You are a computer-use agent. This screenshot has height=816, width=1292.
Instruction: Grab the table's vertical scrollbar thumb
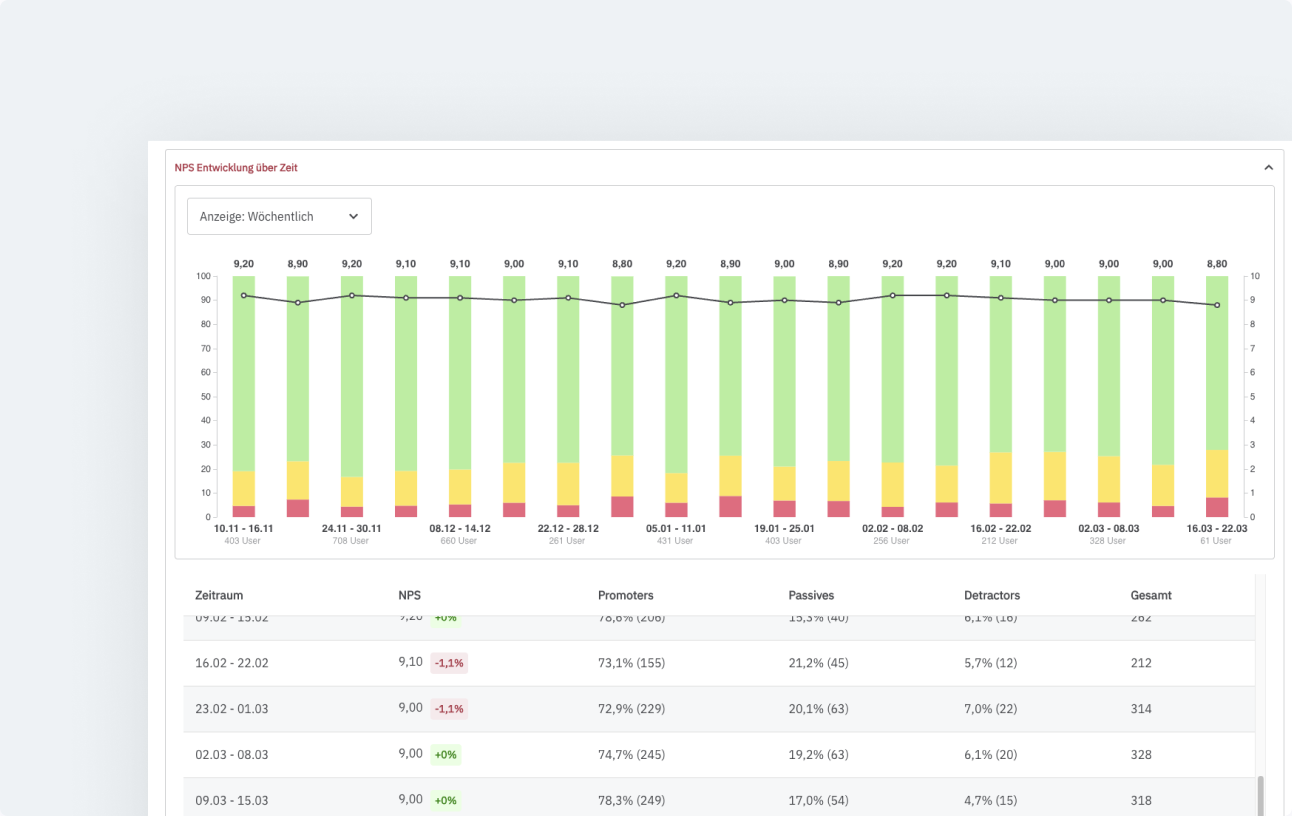[x=1259, y=795]
